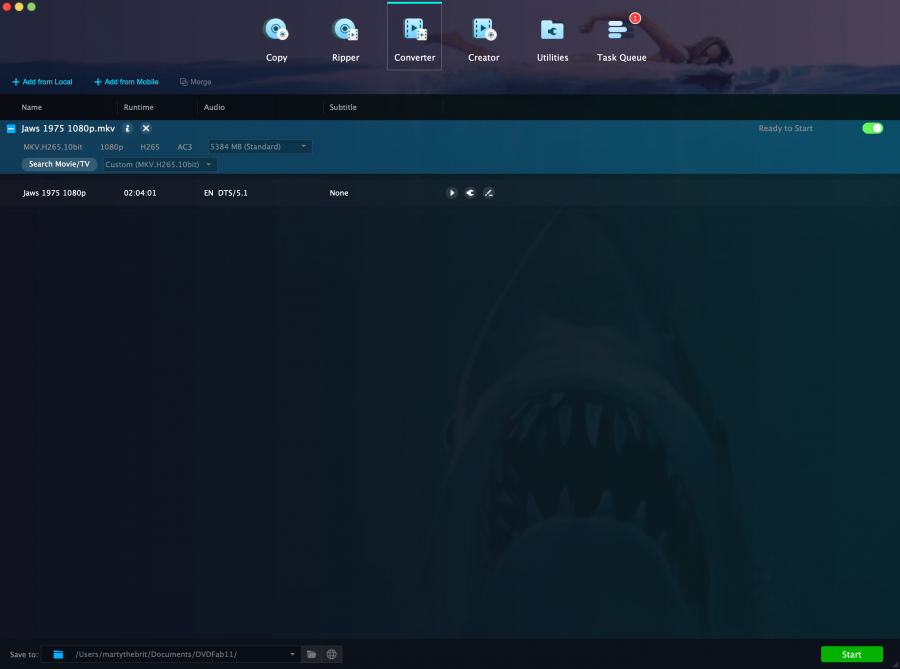This screenshot has width=900, height=669.
Task: Click the globe icon beside save path
Action: [x=332, y=654]
